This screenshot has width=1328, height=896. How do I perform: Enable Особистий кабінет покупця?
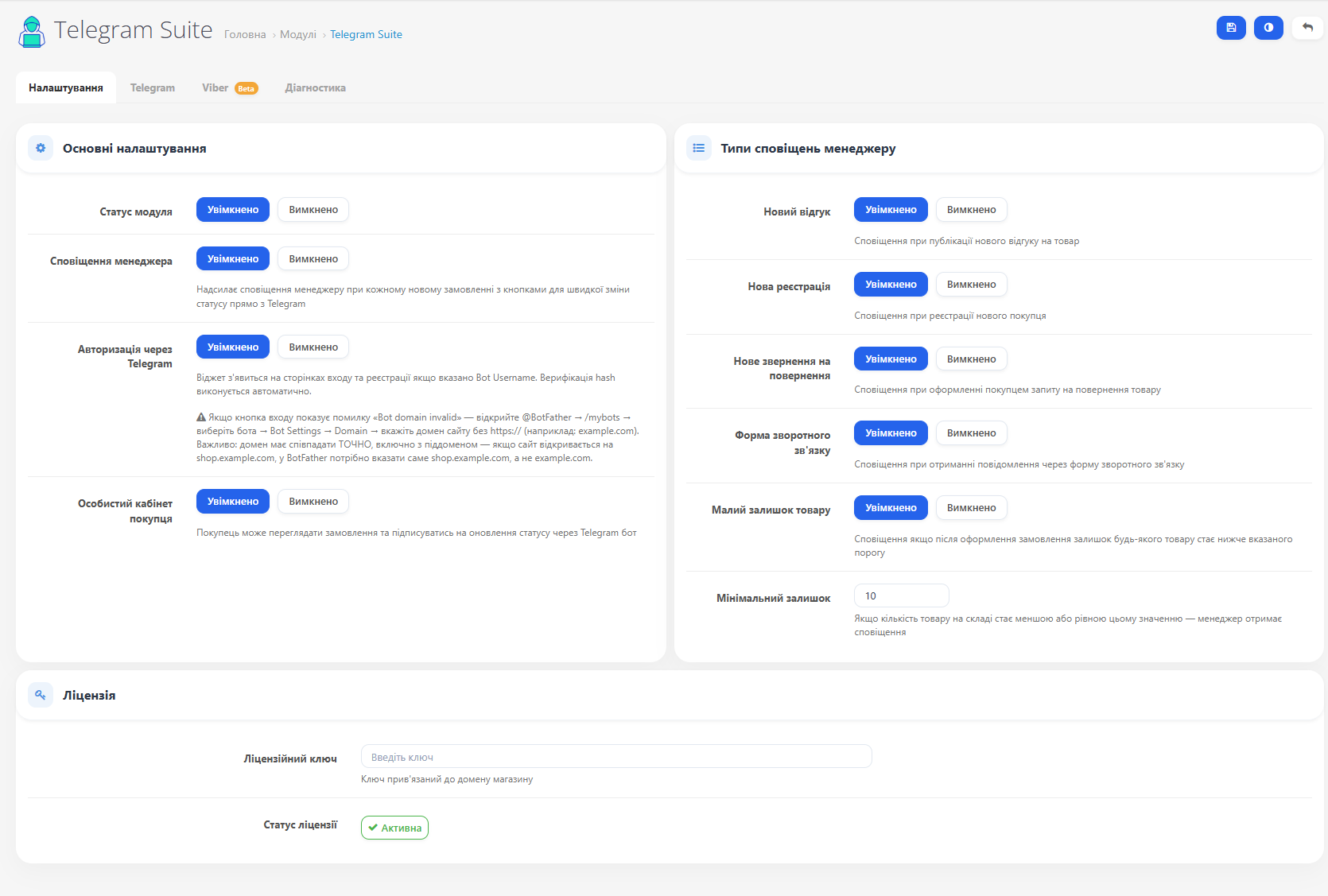(x=233, y=502)
